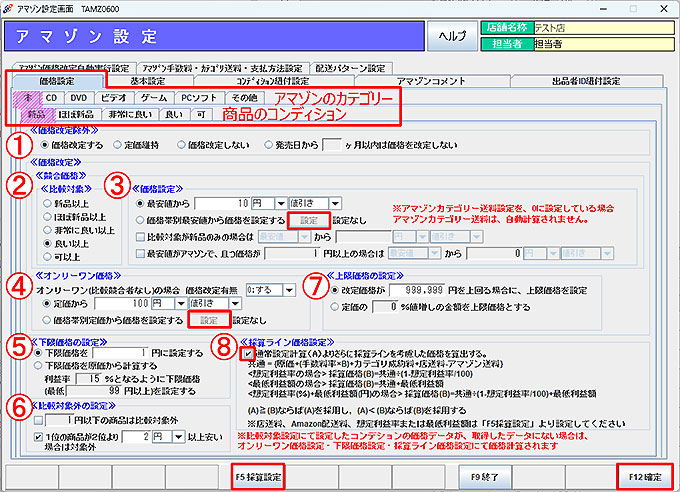This screenshot has width=680, height=492.
Task: Click 設定 button beside 価格帯別定価 option
Action: (209, 320)
